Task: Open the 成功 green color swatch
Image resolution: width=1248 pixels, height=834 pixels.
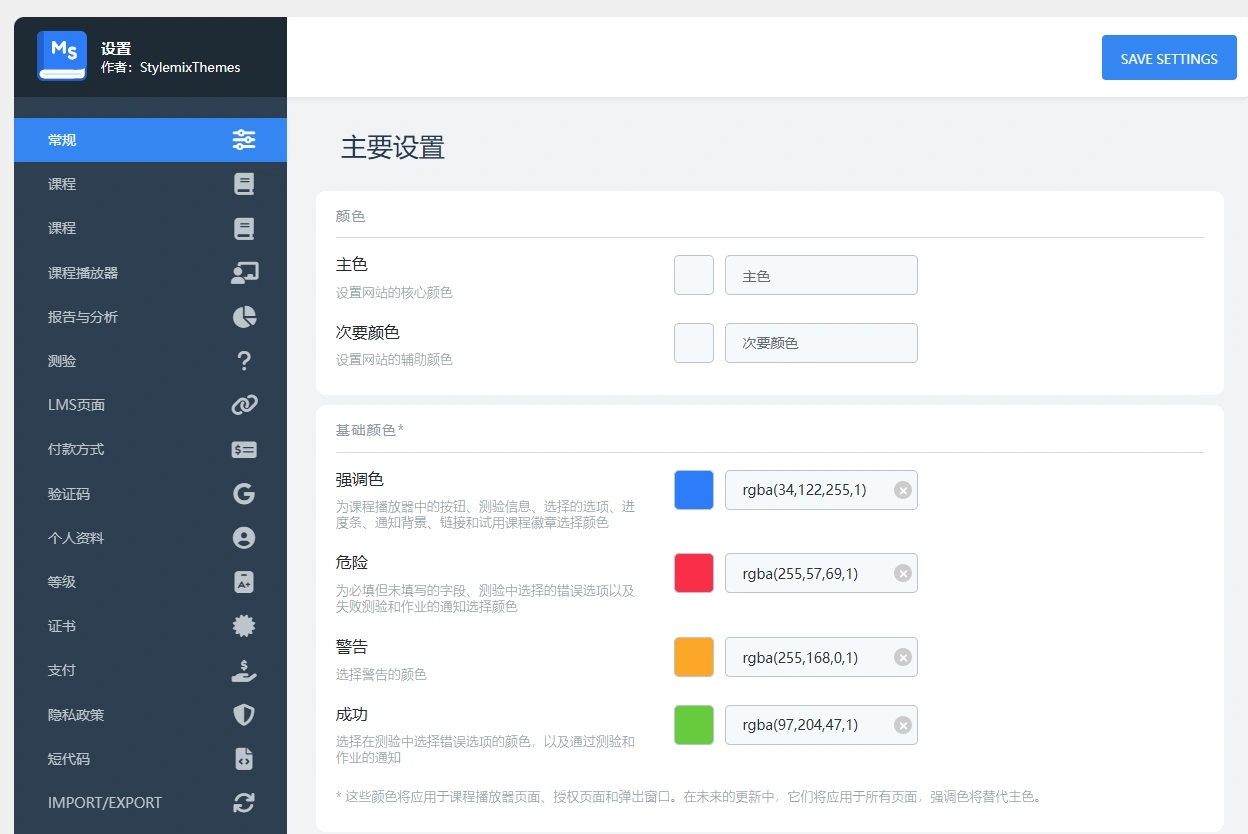Action: point(693,724)
